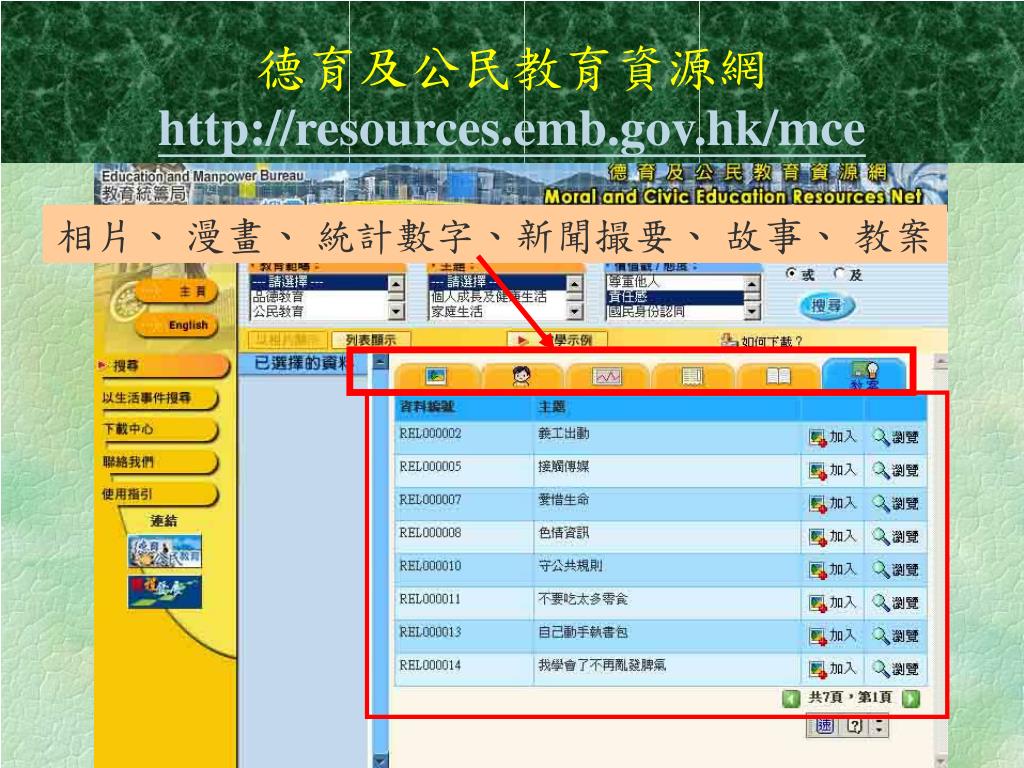Click the 如何下載 help icon
Image resolution: width=1024 pixels, height=768 pixels.
coord(728,340)
